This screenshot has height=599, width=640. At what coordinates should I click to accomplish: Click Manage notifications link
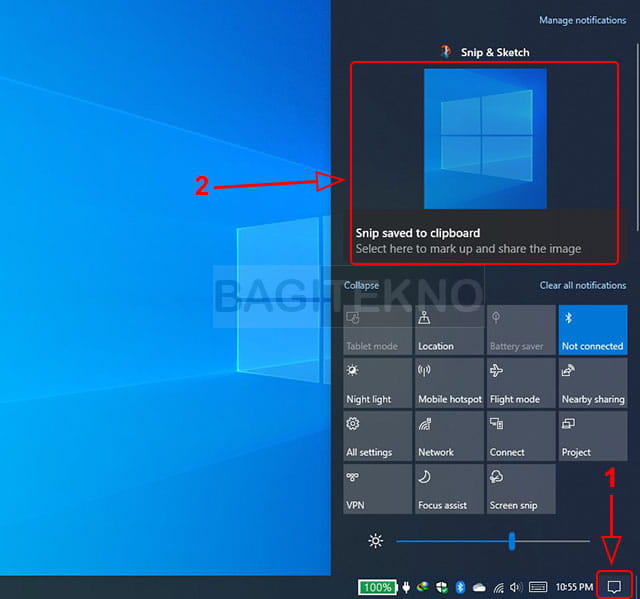click(x=582, y=20)
